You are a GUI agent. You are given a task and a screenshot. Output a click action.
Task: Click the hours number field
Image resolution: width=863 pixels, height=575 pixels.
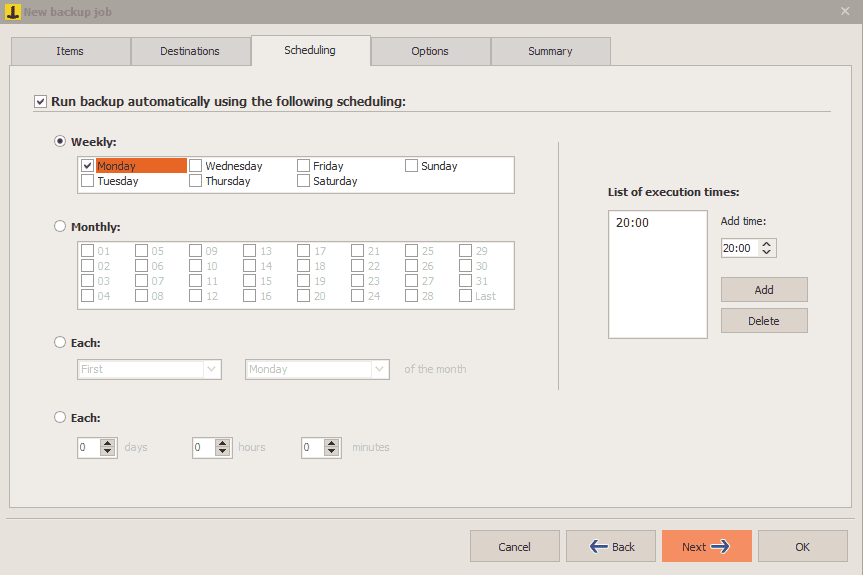pos(204,447)
